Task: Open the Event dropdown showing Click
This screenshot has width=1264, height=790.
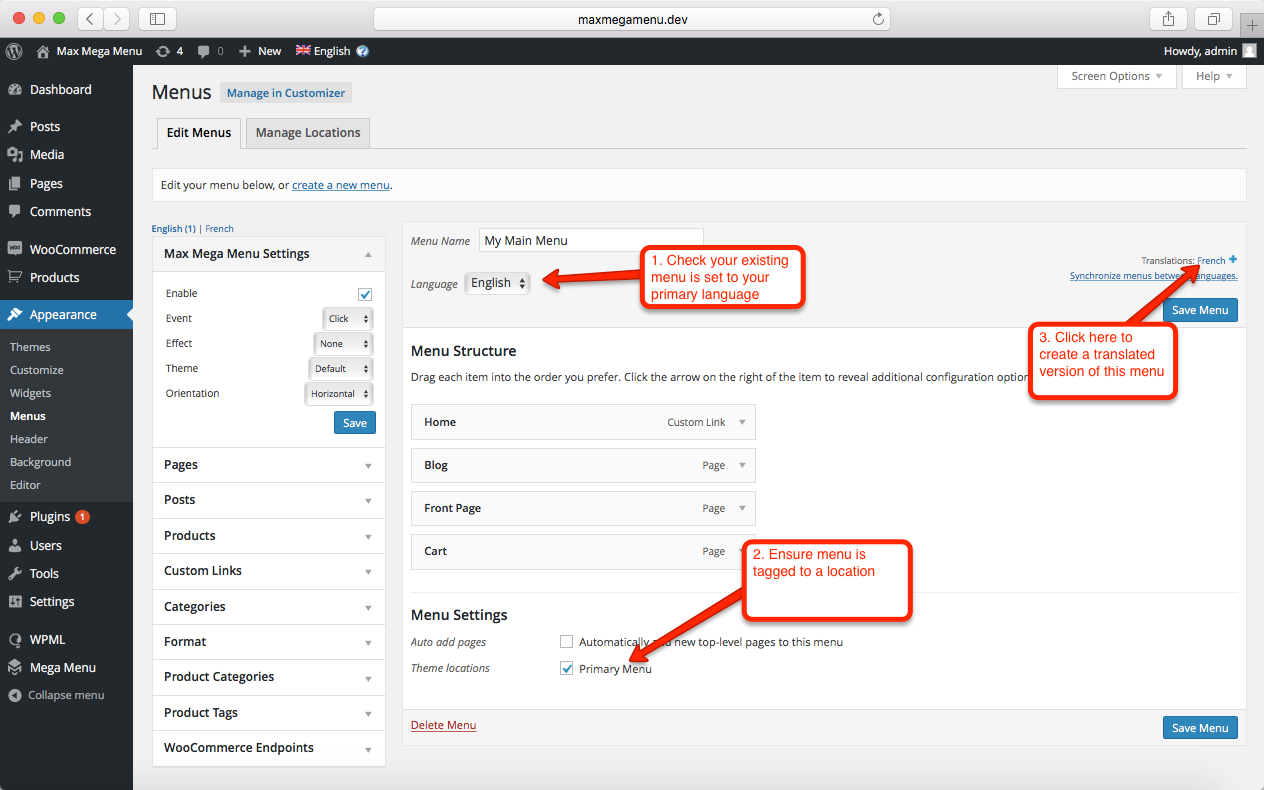Action: tap(348, 319)
